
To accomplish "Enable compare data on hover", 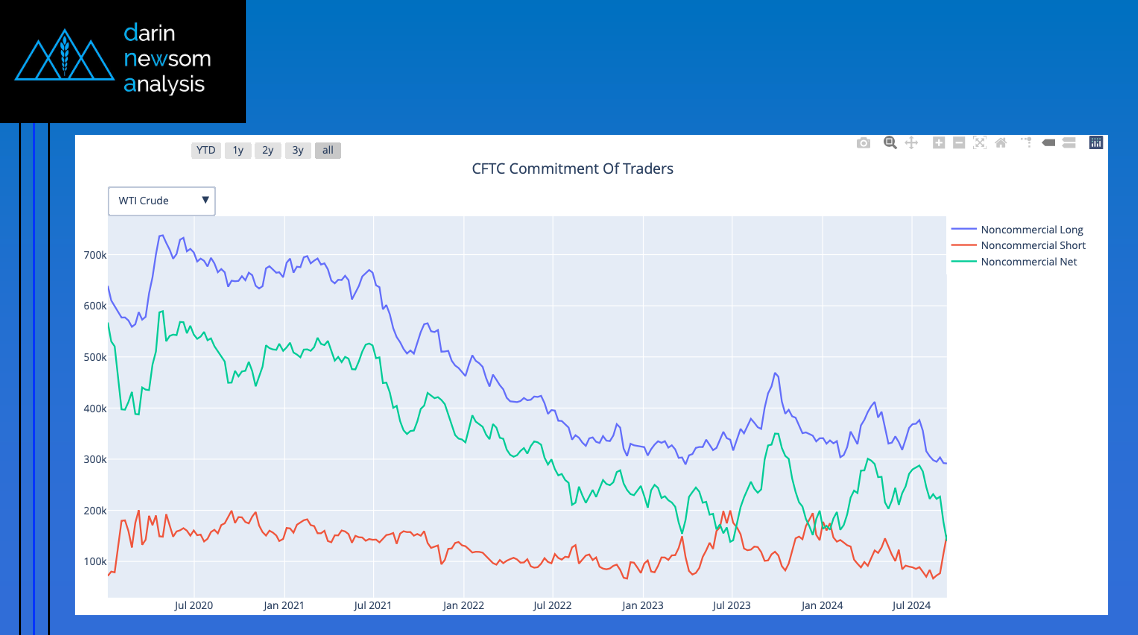I will pyautogui.click(x=1069, y=143).
